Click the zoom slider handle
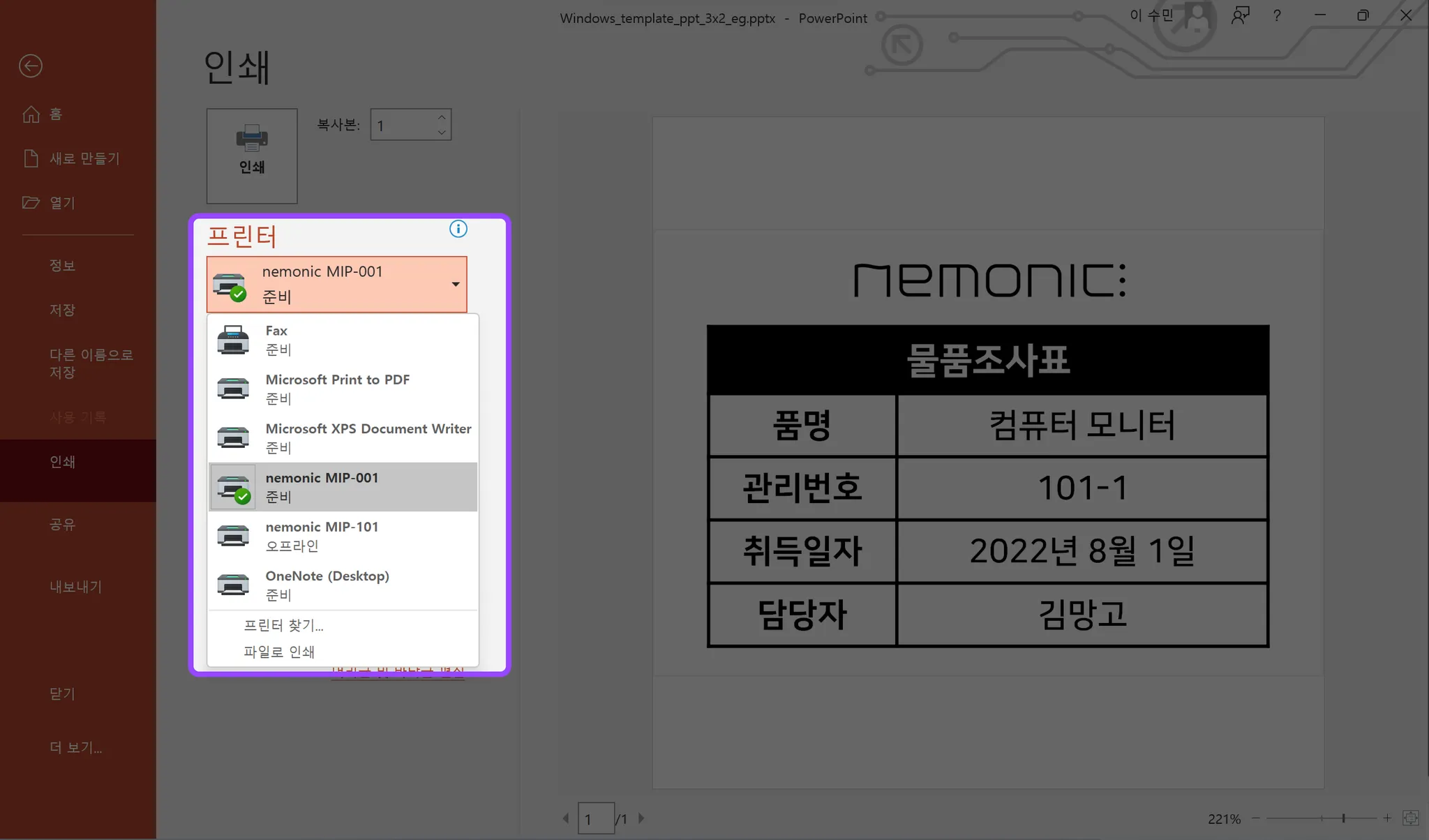 click(1343, 818)
